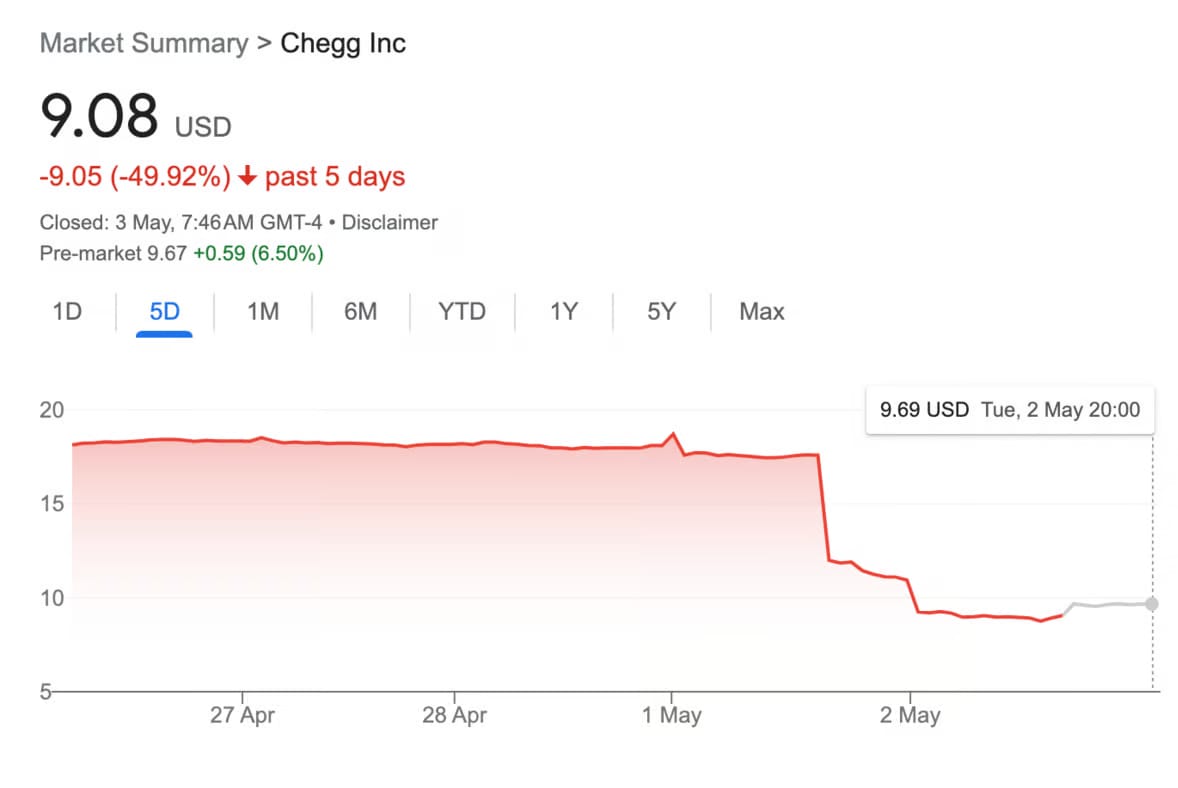Viewport: 1178px width, 788px height.
Task: Open the 1Y chart view
Action: tap(563, 311)
